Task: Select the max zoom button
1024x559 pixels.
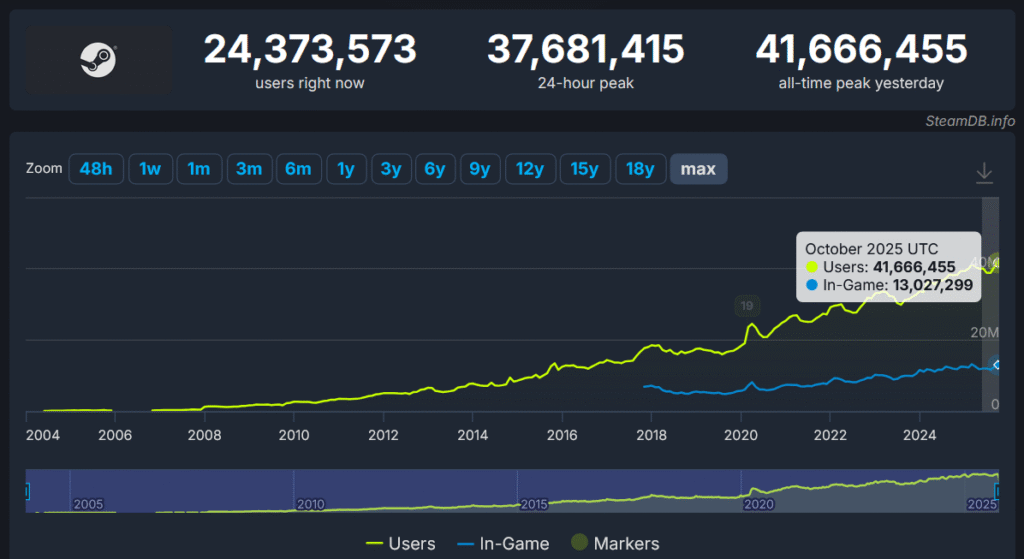Action: click(x=698, y=169)
